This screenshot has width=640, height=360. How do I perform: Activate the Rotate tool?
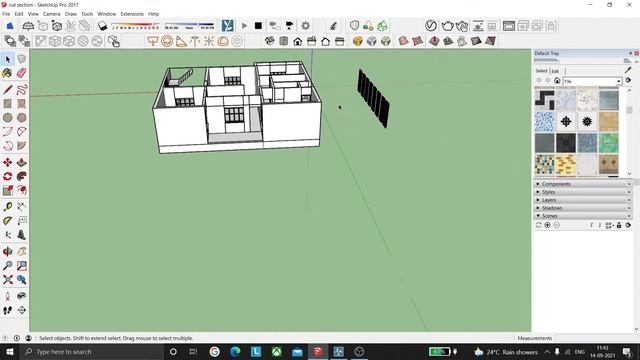pos(7,176)
